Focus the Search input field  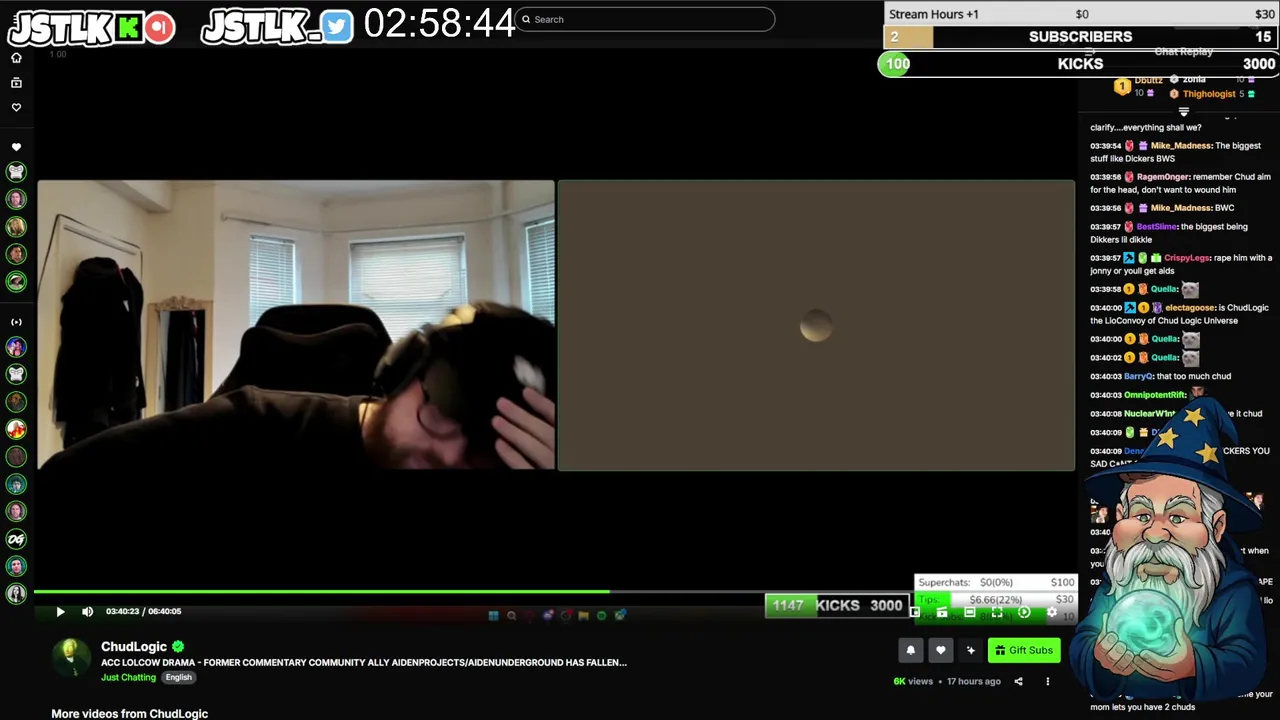645,19
